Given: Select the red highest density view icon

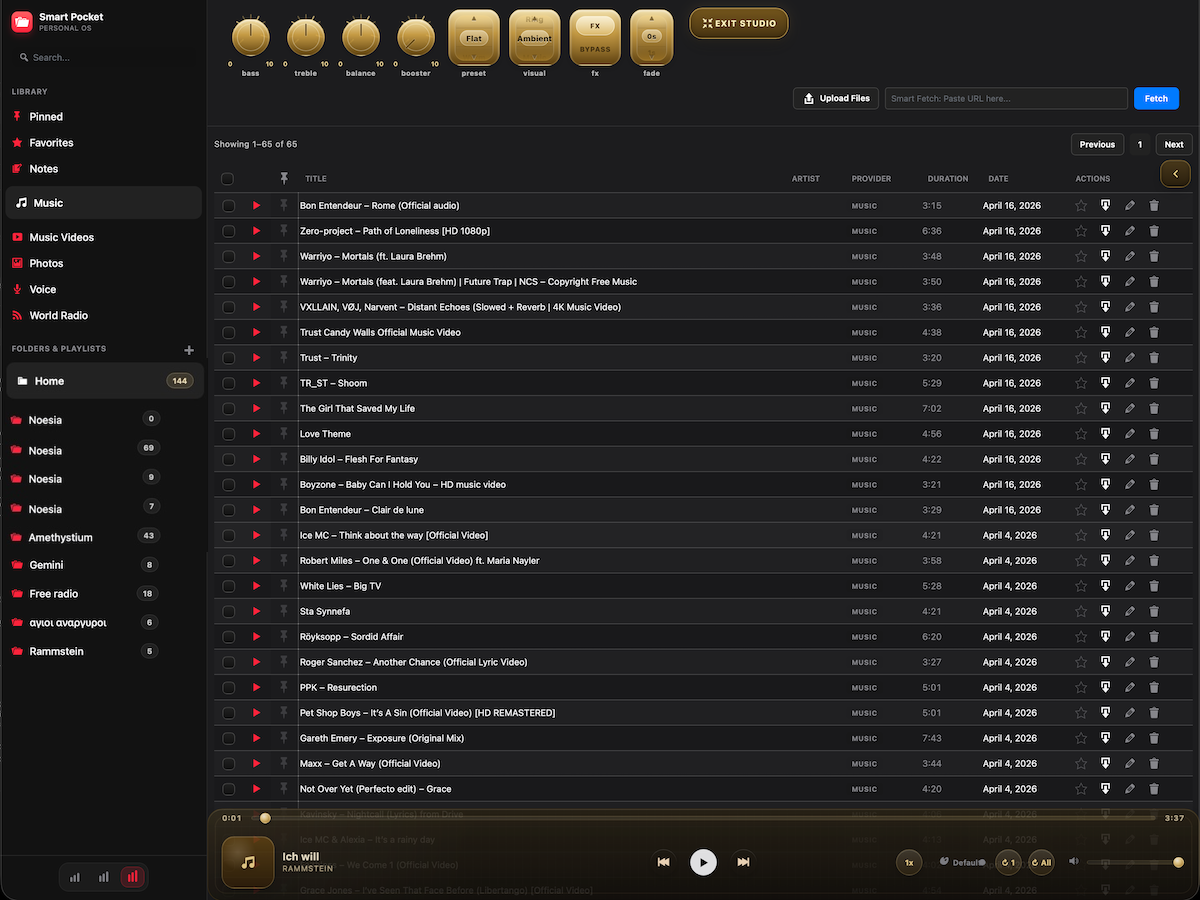Looking at the screenshot, I should pyautogui.click(x=132, y=877).
